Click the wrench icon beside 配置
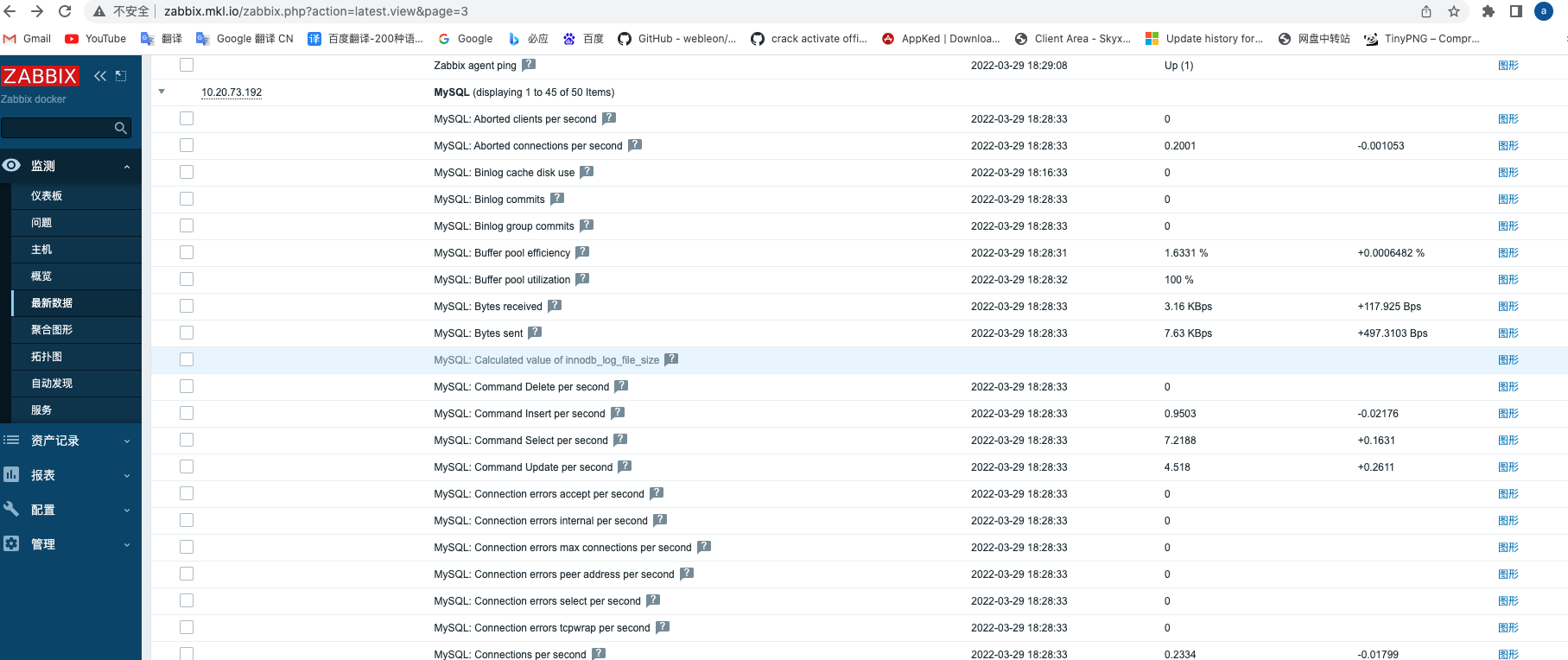Image resolution: width=1568 pixels, height=660 pixels. pos(11,509)
